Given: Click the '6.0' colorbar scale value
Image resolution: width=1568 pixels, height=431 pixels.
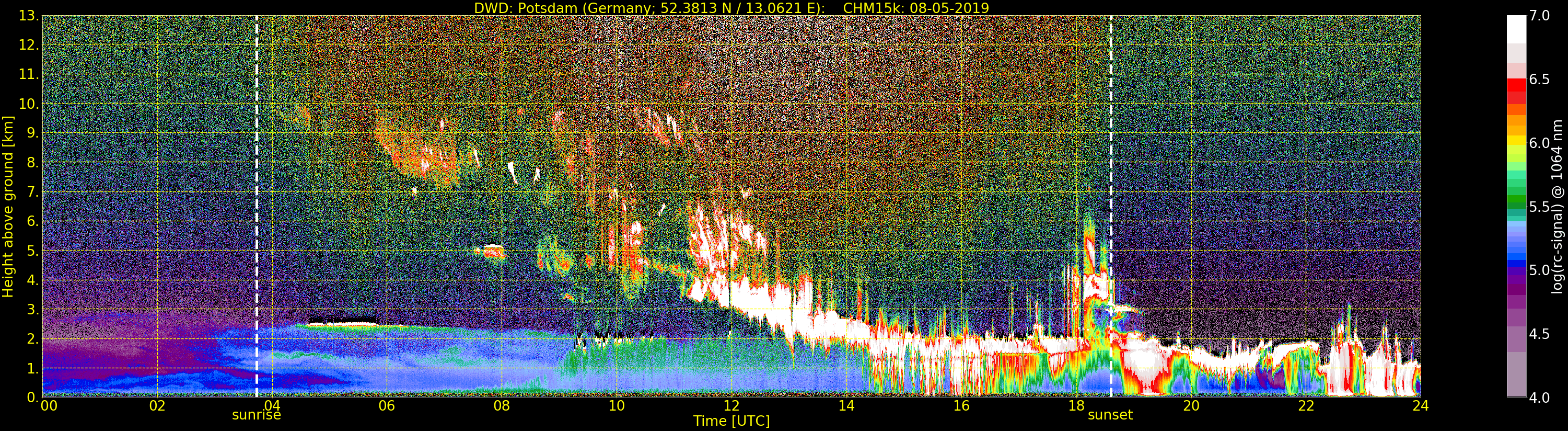Looking at the screenshot, I should (x=1539, y=143).
